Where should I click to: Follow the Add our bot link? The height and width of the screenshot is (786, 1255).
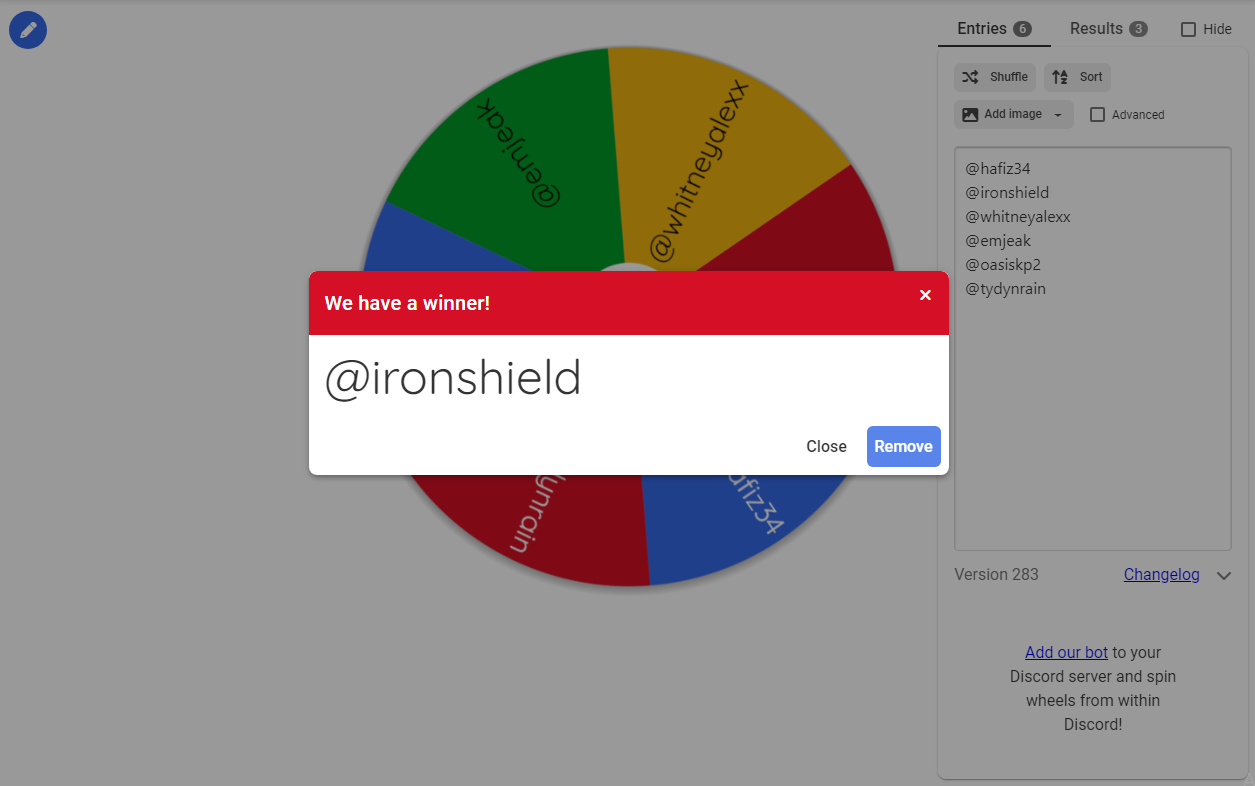[1066, 653]
